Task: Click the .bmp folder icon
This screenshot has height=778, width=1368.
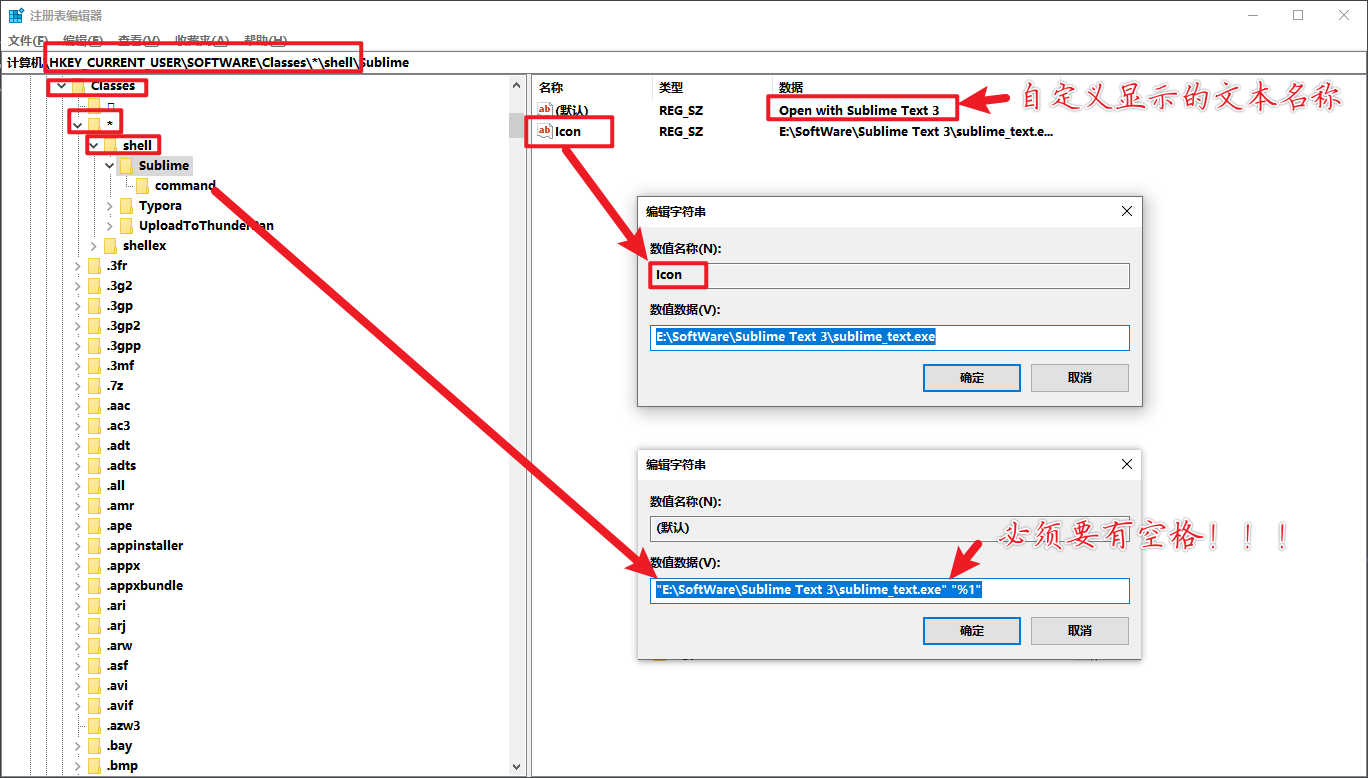Action: pos(94,765)
